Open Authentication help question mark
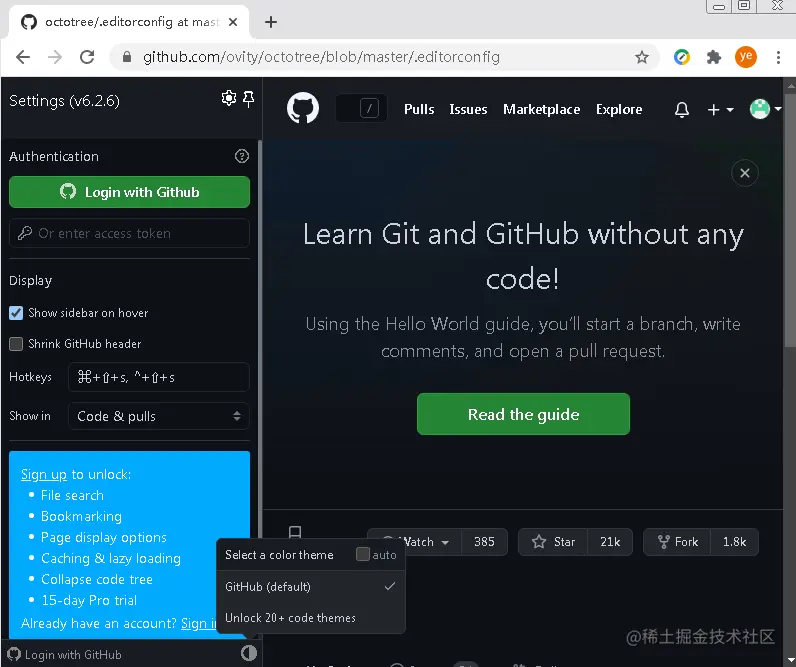This screenshot has width=796, height=667. [242, 156]
